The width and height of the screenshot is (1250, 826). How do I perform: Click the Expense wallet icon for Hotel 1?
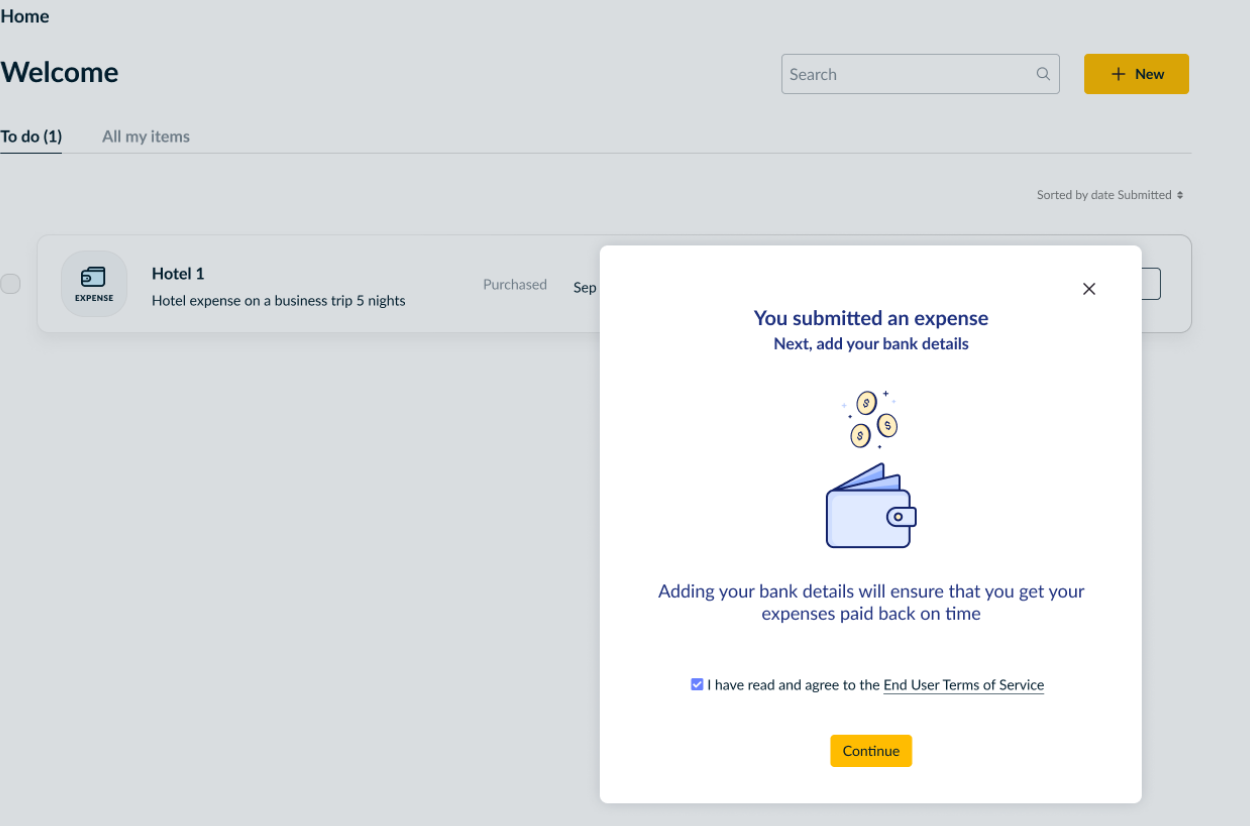(94, 283)
